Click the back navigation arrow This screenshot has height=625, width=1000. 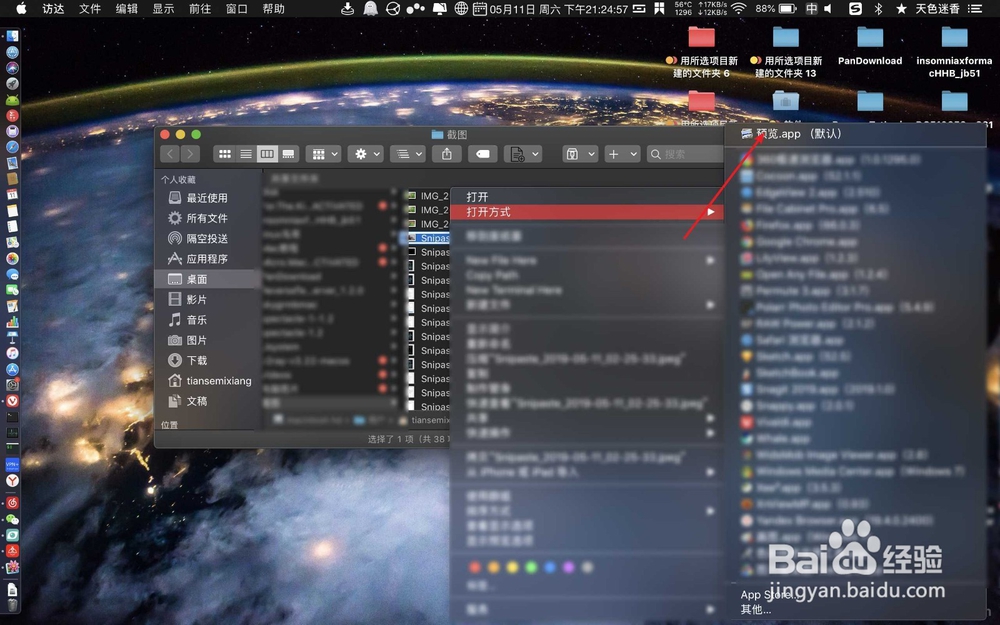click(170, 152)
